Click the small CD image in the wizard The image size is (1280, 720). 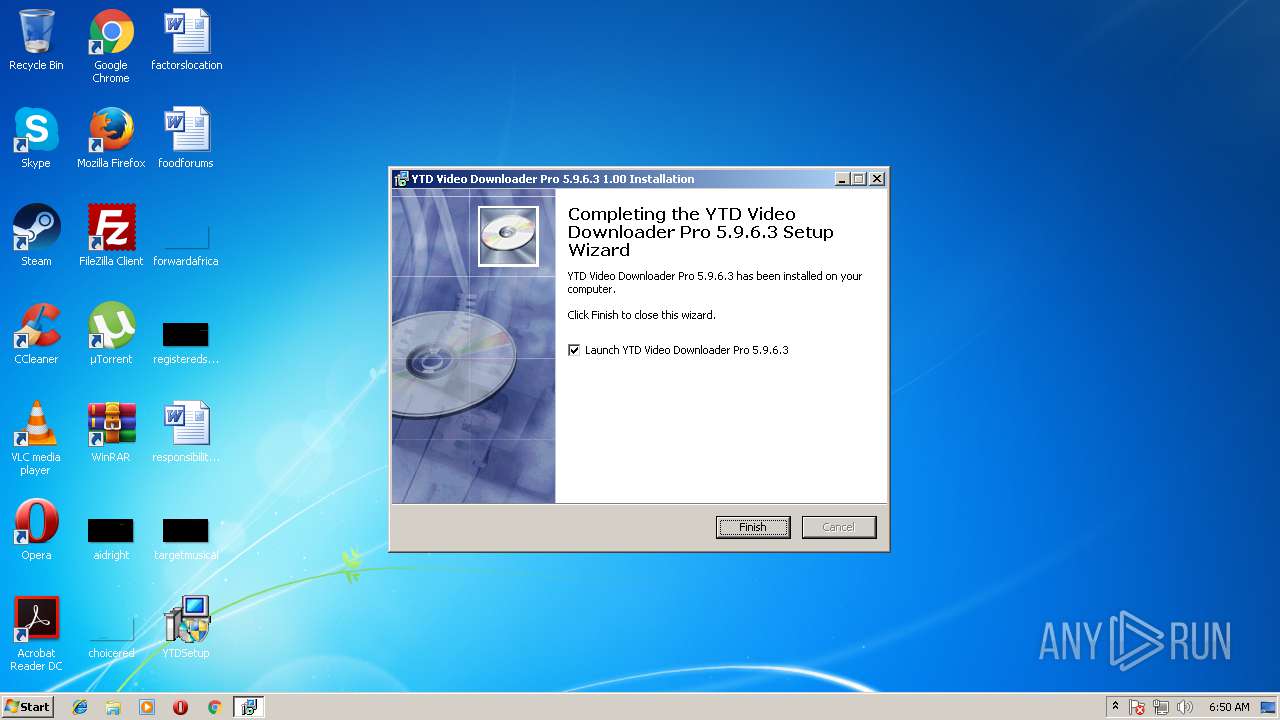pos(508,237)
